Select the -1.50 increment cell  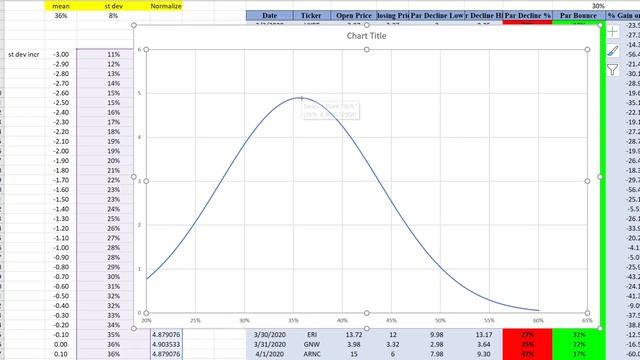pos(61,200)
